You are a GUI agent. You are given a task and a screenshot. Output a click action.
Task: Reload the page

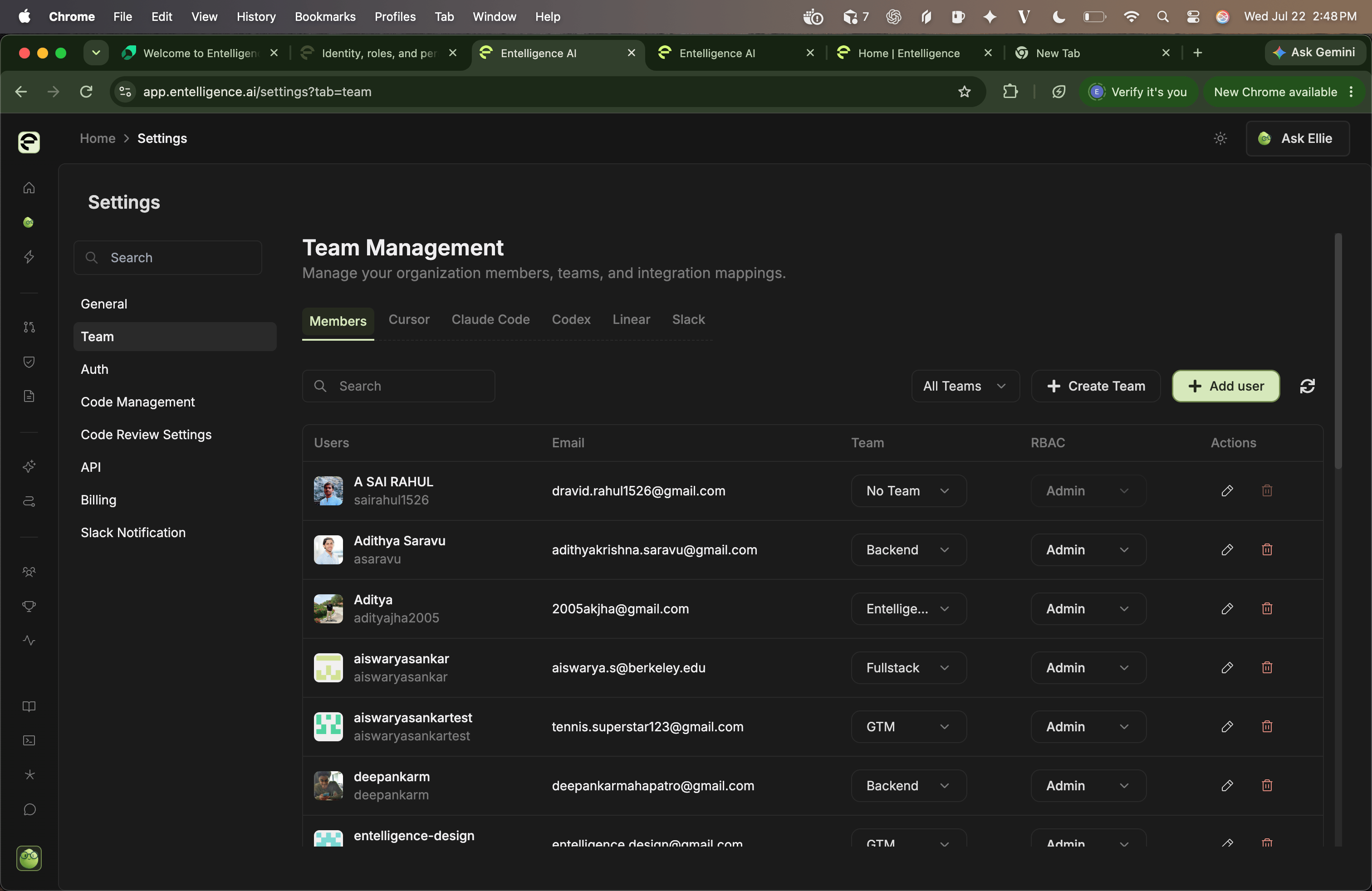pyautogui.click(x=86, y=92)
